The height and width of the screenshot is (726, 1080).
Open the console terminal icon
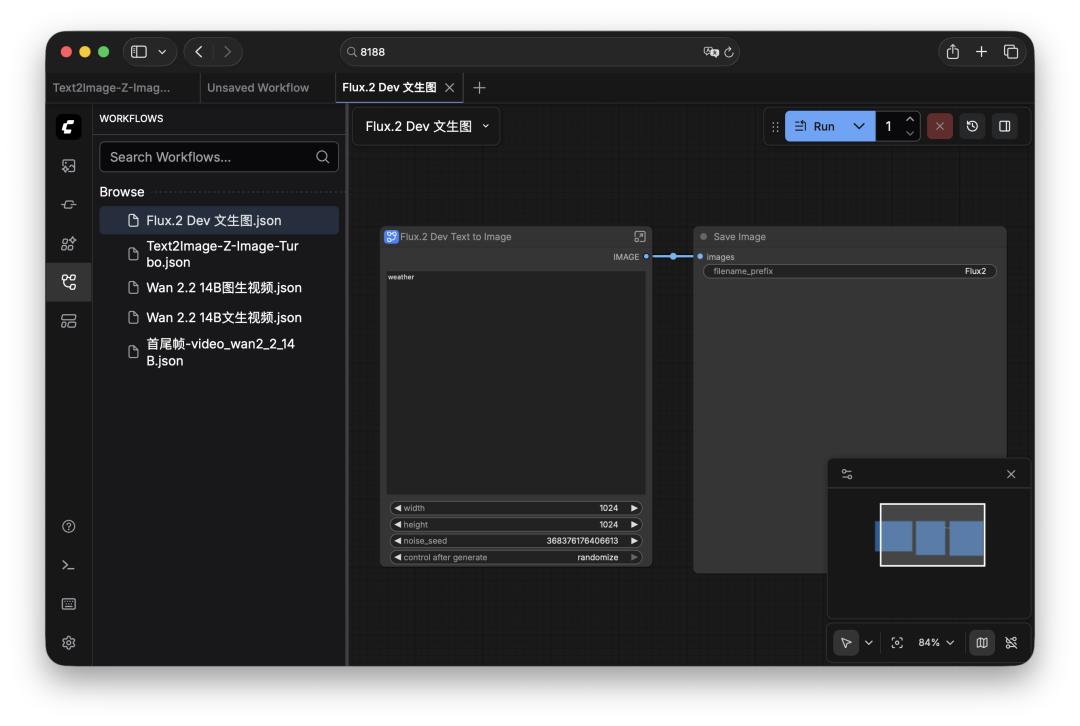69,565
